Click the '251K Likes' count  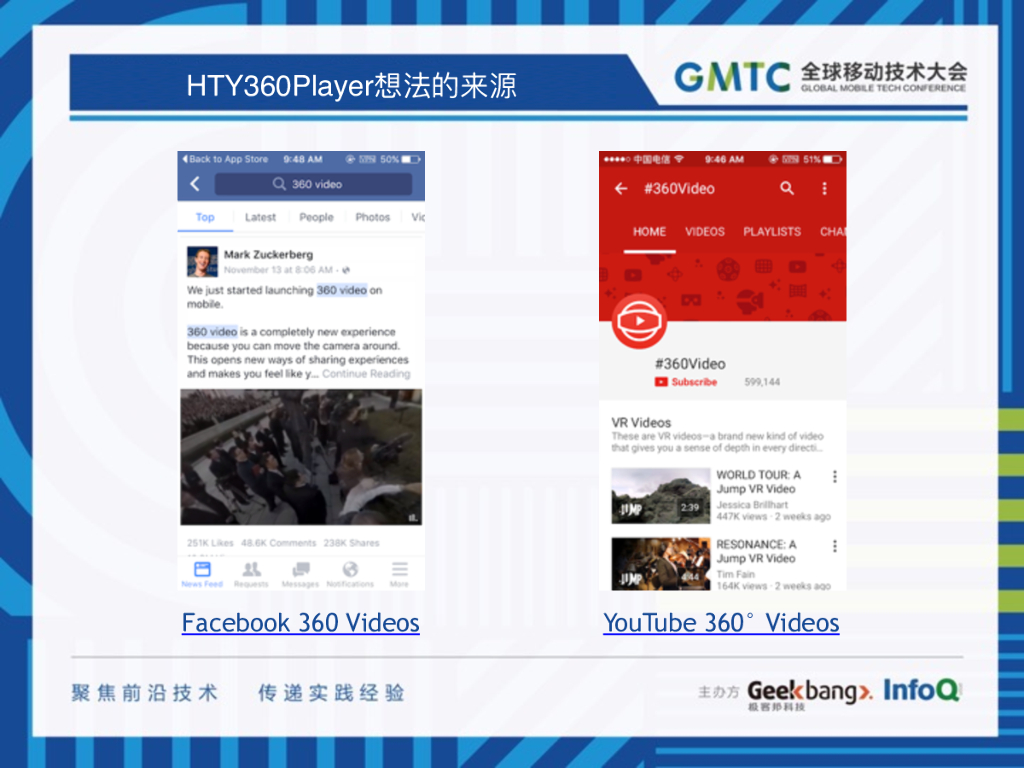pyautogui.click(x=210, y=543)
